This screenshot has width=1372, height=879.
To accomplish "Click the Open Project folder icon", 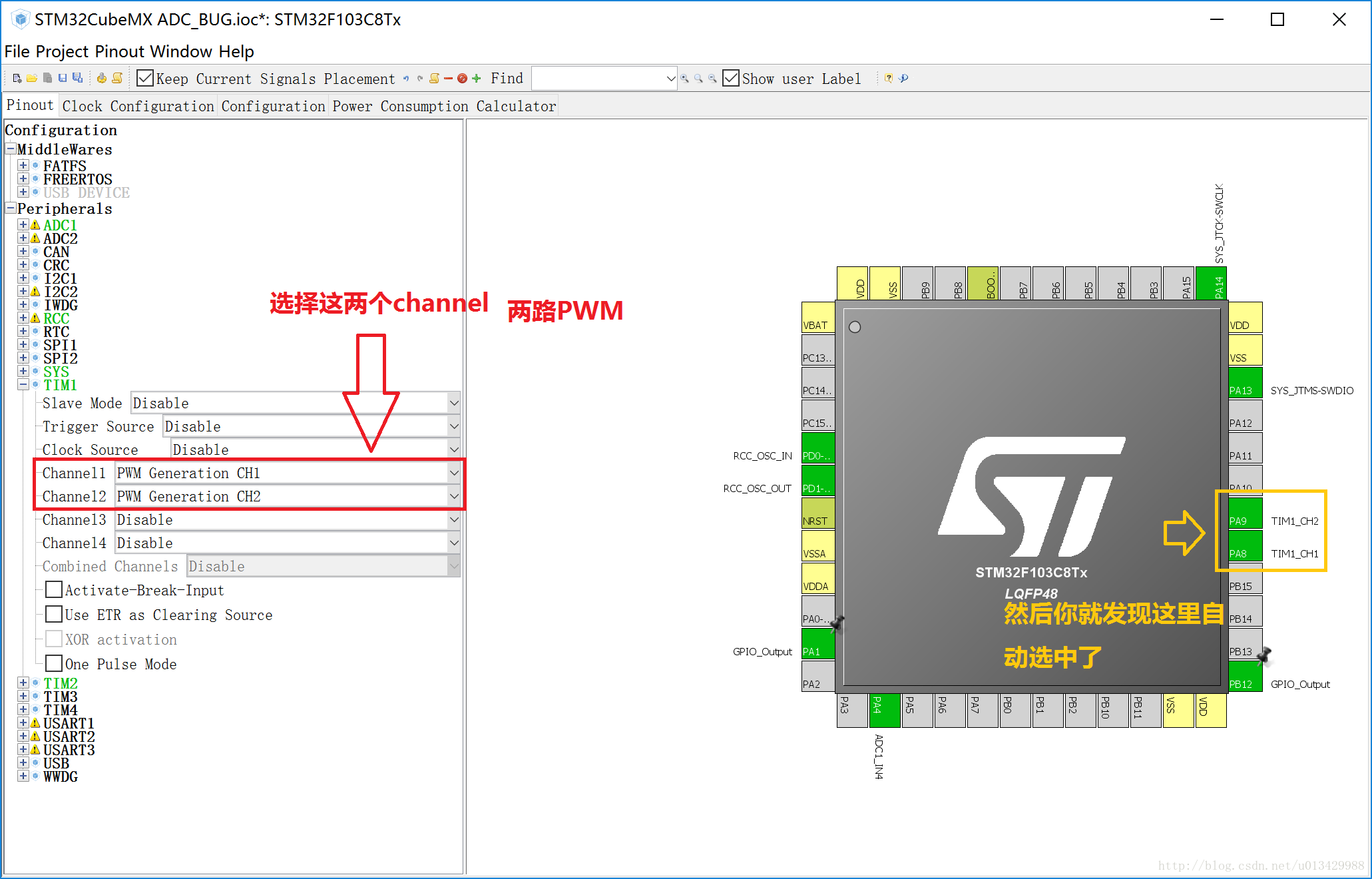I will tap(31, 79).
